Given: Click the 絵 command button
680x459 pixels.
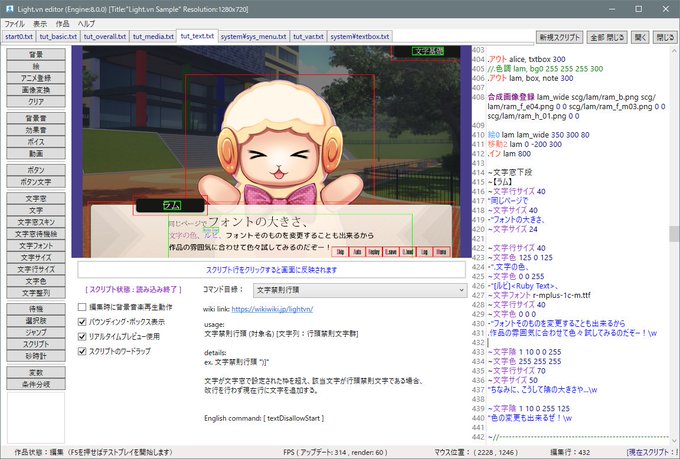Looking at the screenshot, I should click(x=36, y=66).
